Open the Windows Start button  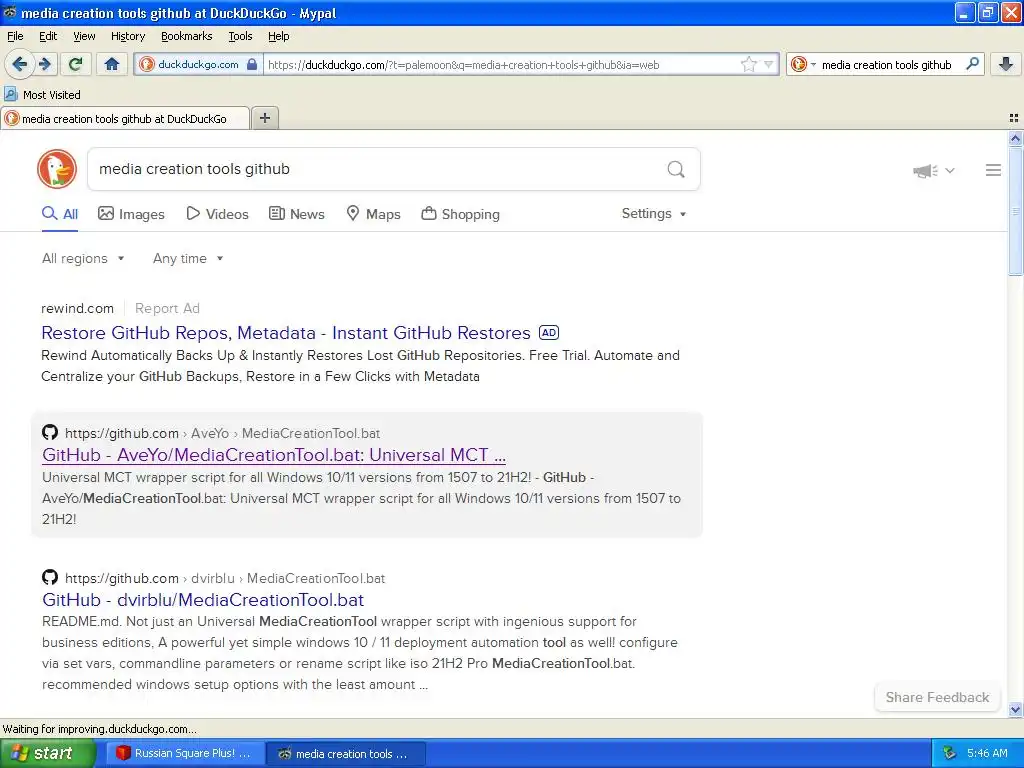click(47, 753)
